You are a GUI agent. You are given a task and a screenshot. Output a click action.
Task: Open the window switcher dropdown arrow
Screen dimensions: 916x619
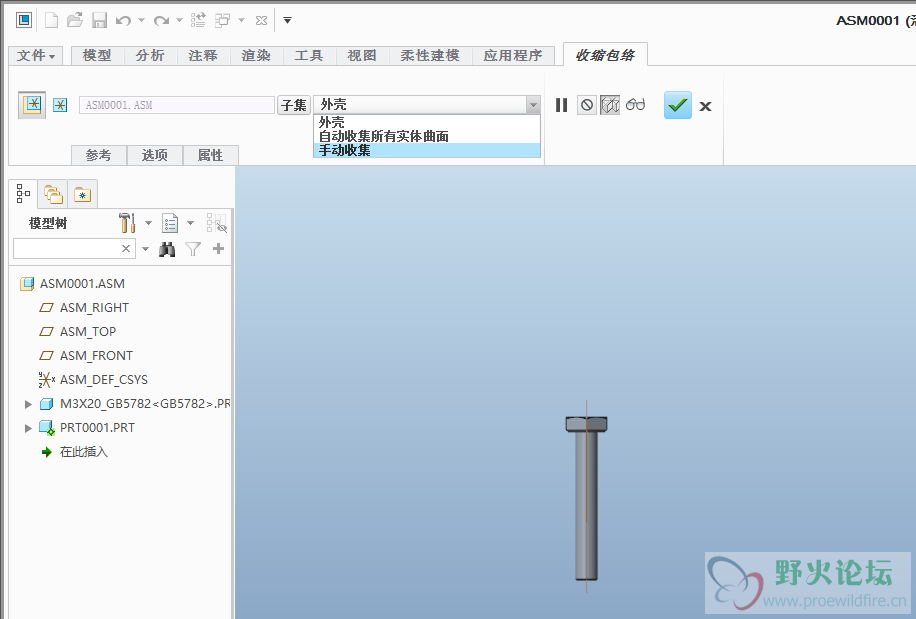coord(241,20)
